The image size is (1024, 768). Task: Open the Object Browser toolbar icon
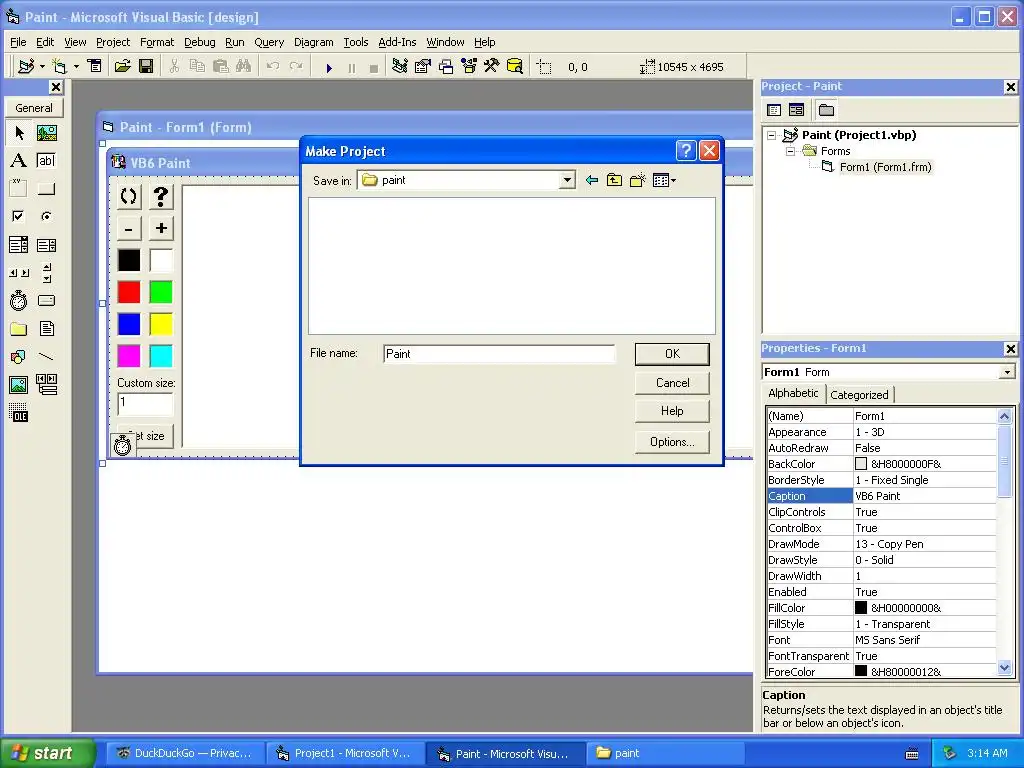469,67
